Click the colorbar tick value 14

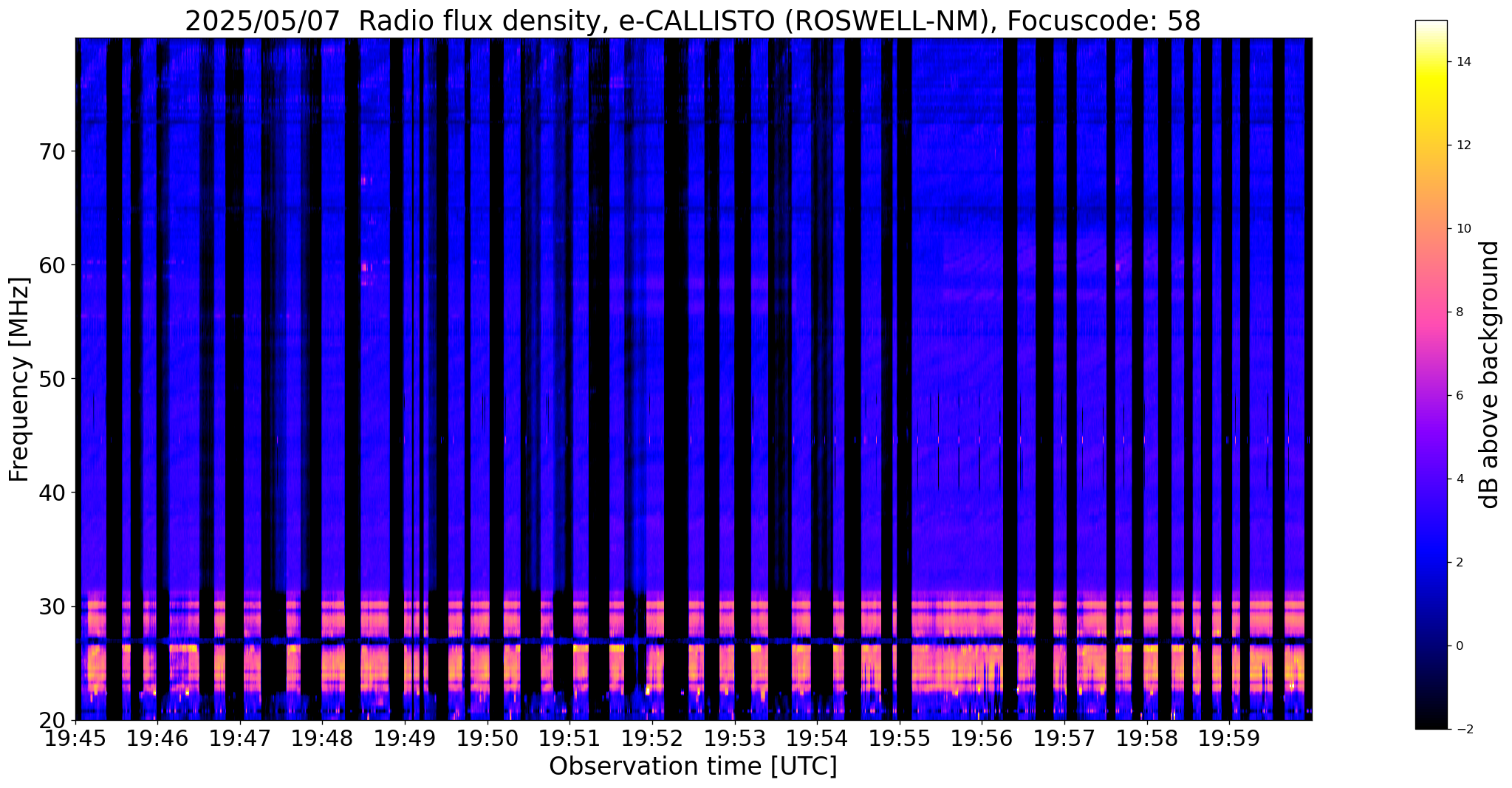[1463, 62]
